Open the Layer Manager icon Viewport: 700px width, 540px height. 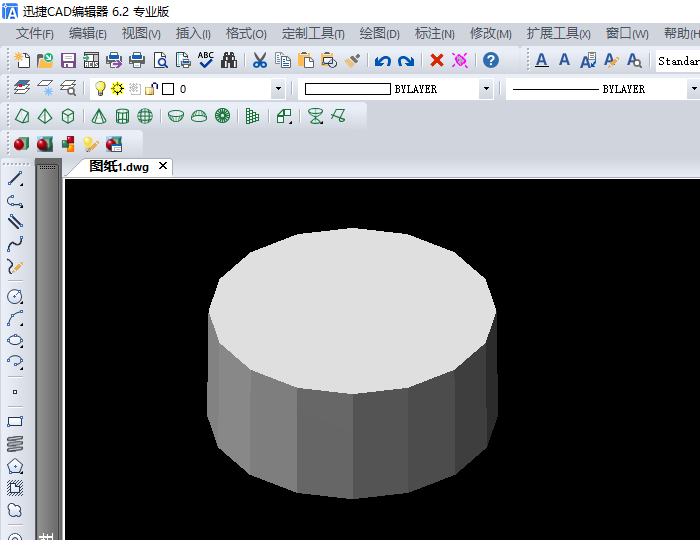22,88
